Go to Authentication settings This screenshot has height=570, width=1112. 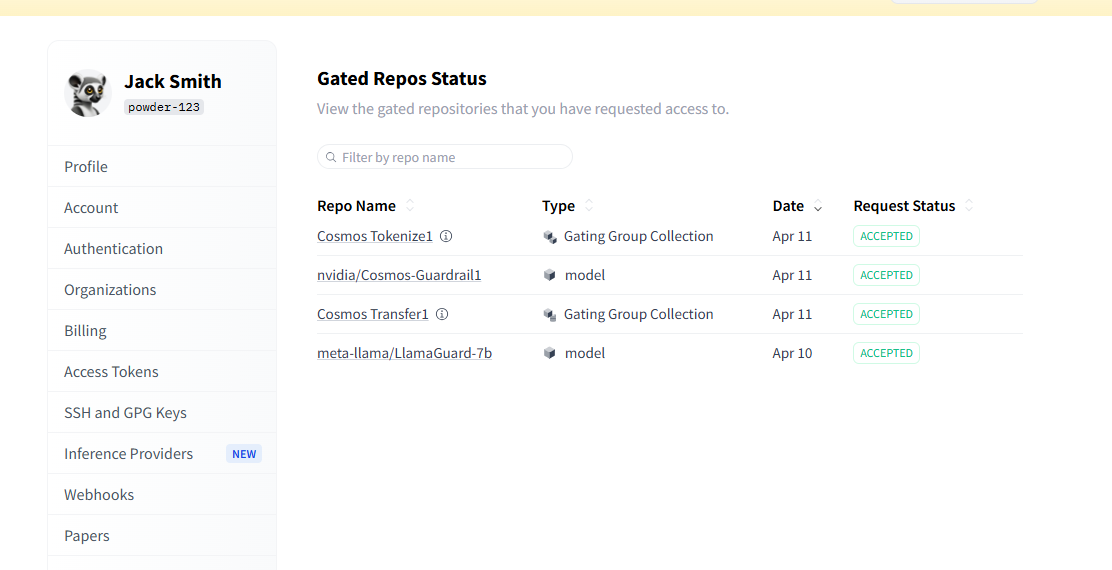coord(162,249)
